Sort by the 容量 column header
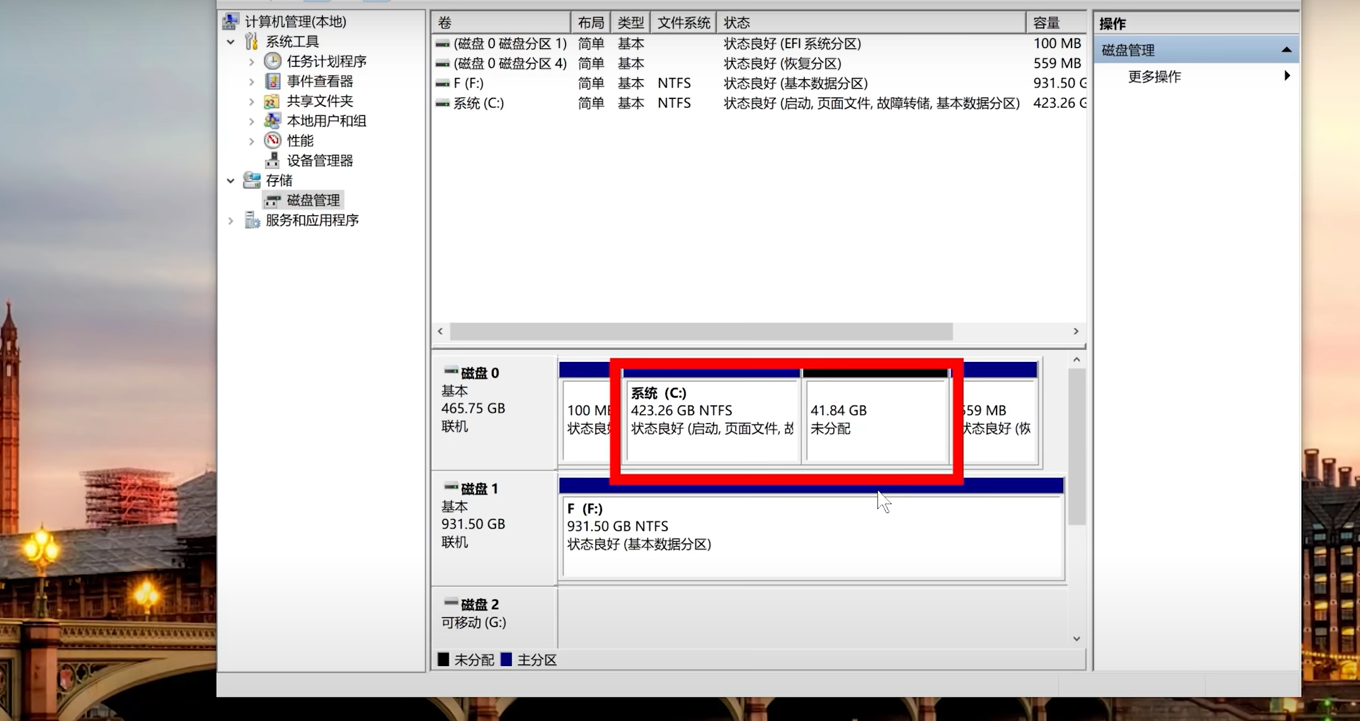 pyautogui.click(x=1056, y=22)
